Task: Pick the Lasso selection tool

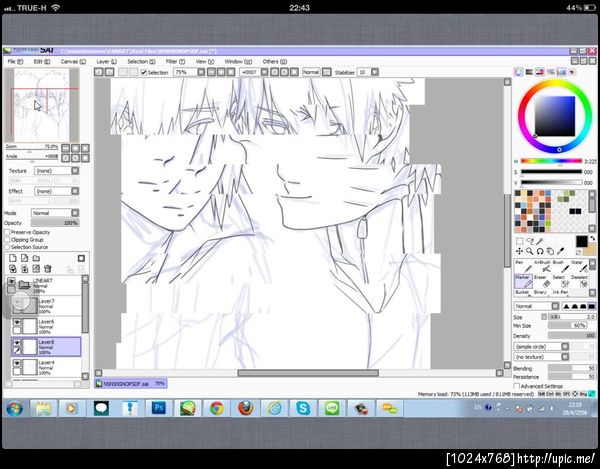Action: (530, 241)
